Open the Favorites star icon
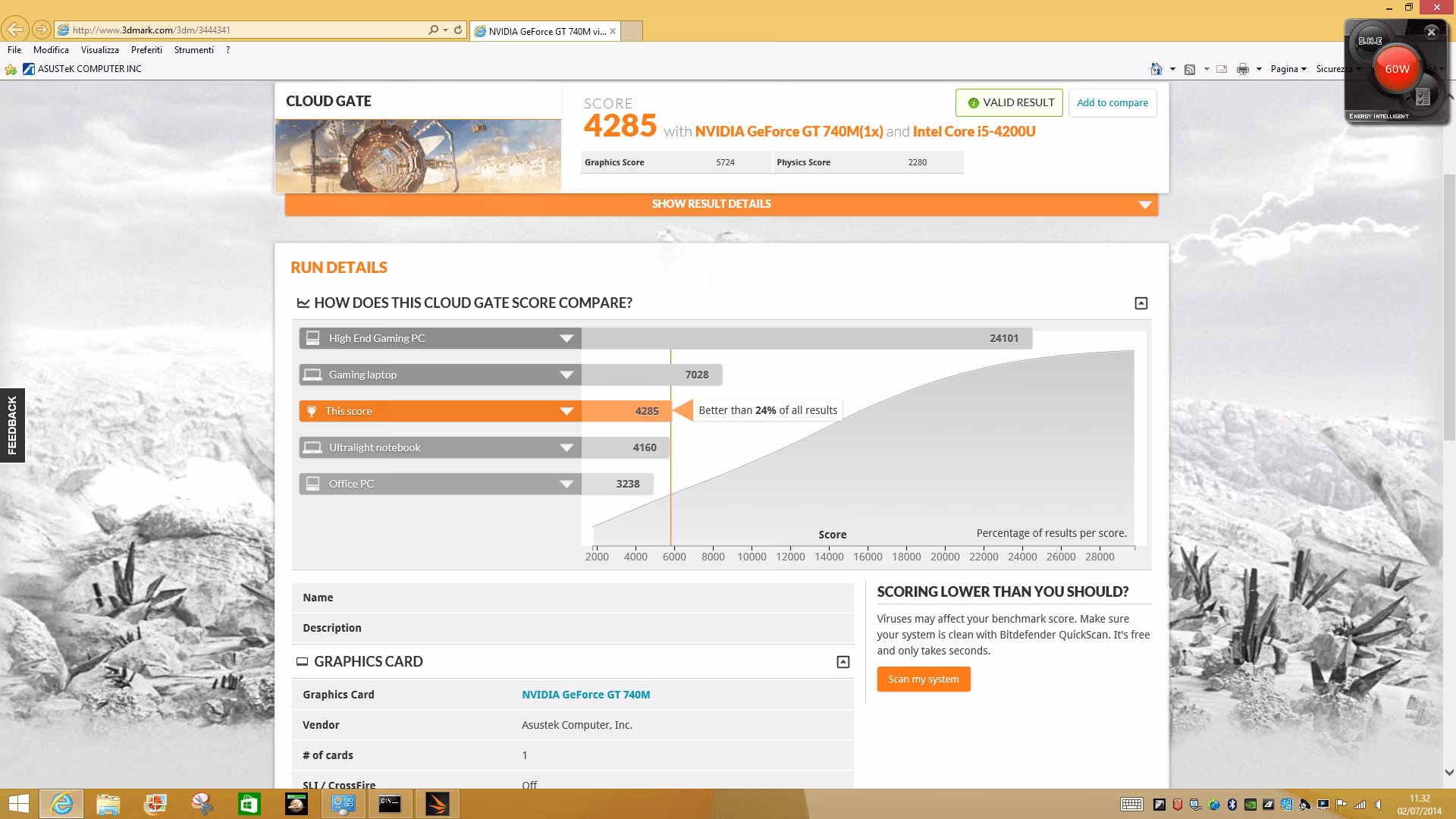 pos(11,69)
